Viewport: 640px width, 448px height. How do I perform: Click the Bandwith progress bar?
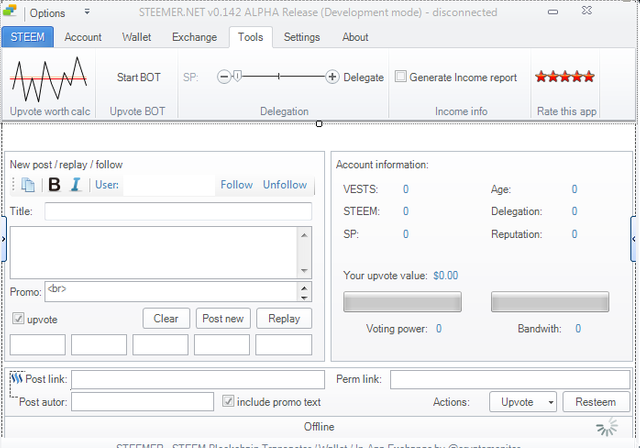click(x=550, y=302)
